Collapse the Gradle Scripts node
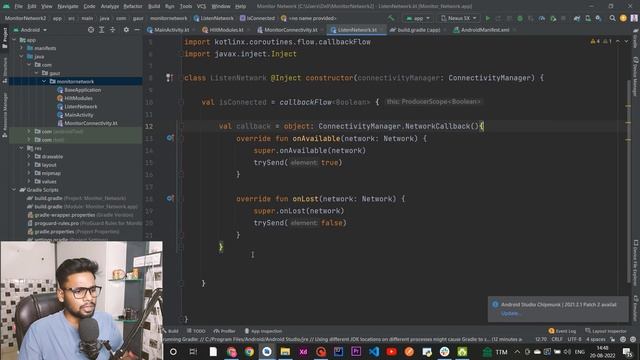 point(14,190)
